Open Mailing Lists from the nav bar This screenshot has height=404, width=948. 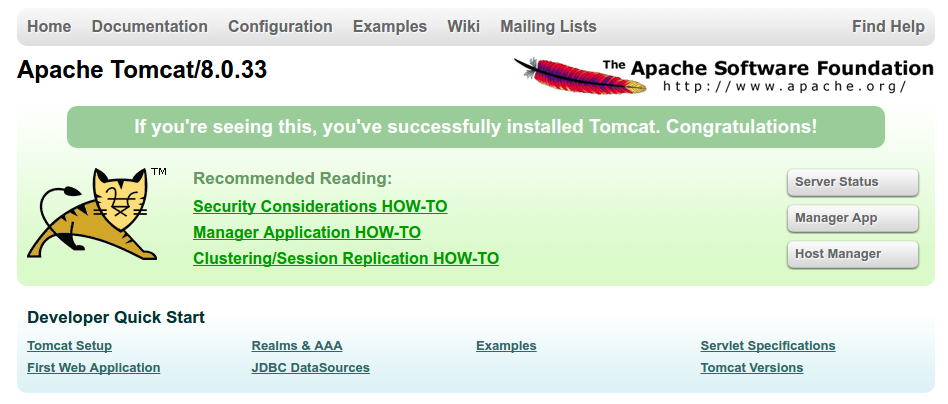point(548,27)
